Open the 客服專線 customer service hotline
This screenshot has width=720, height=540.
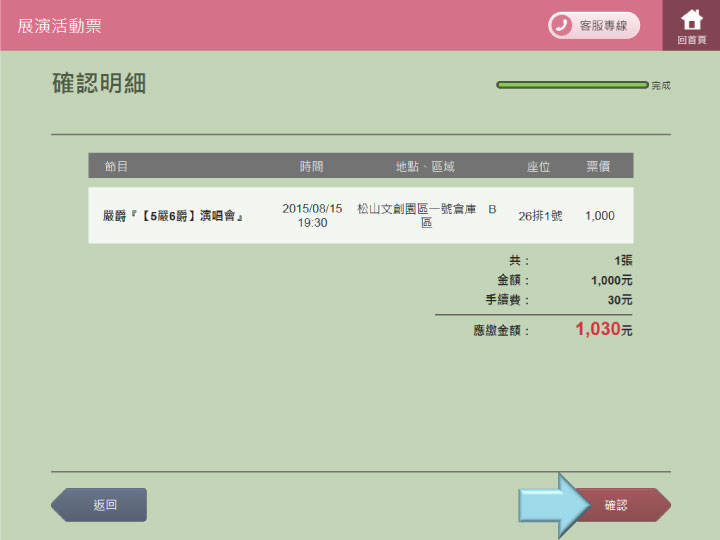(594, 25)
